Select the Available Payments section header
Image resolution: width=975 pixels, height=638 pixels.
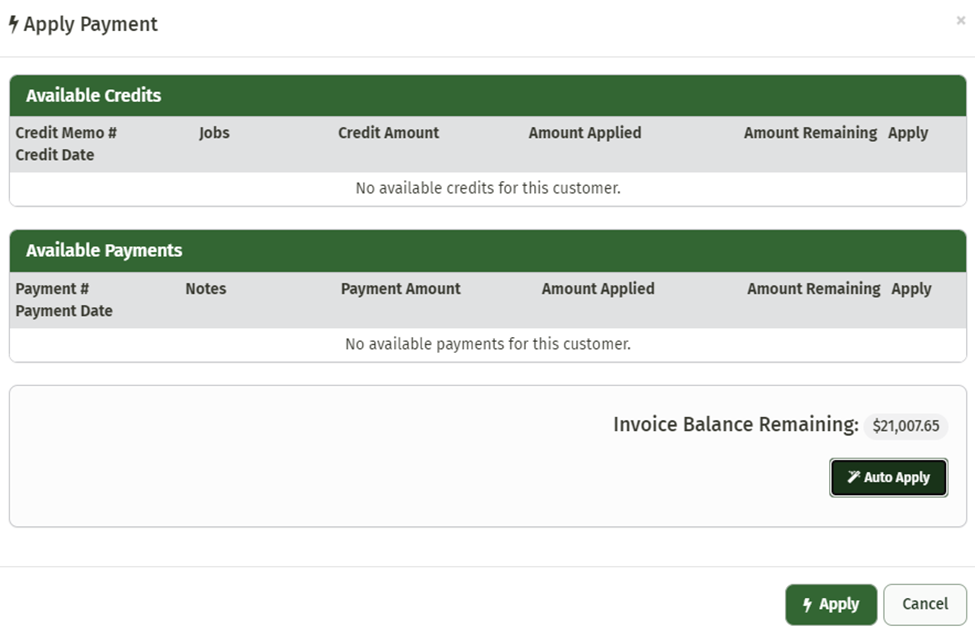click(104, 251)
